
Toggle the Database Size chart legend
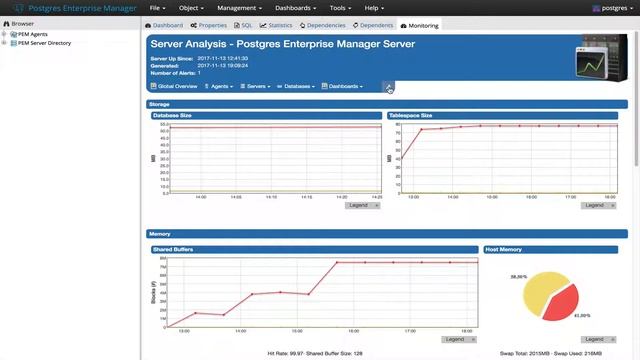pos(363,205)
